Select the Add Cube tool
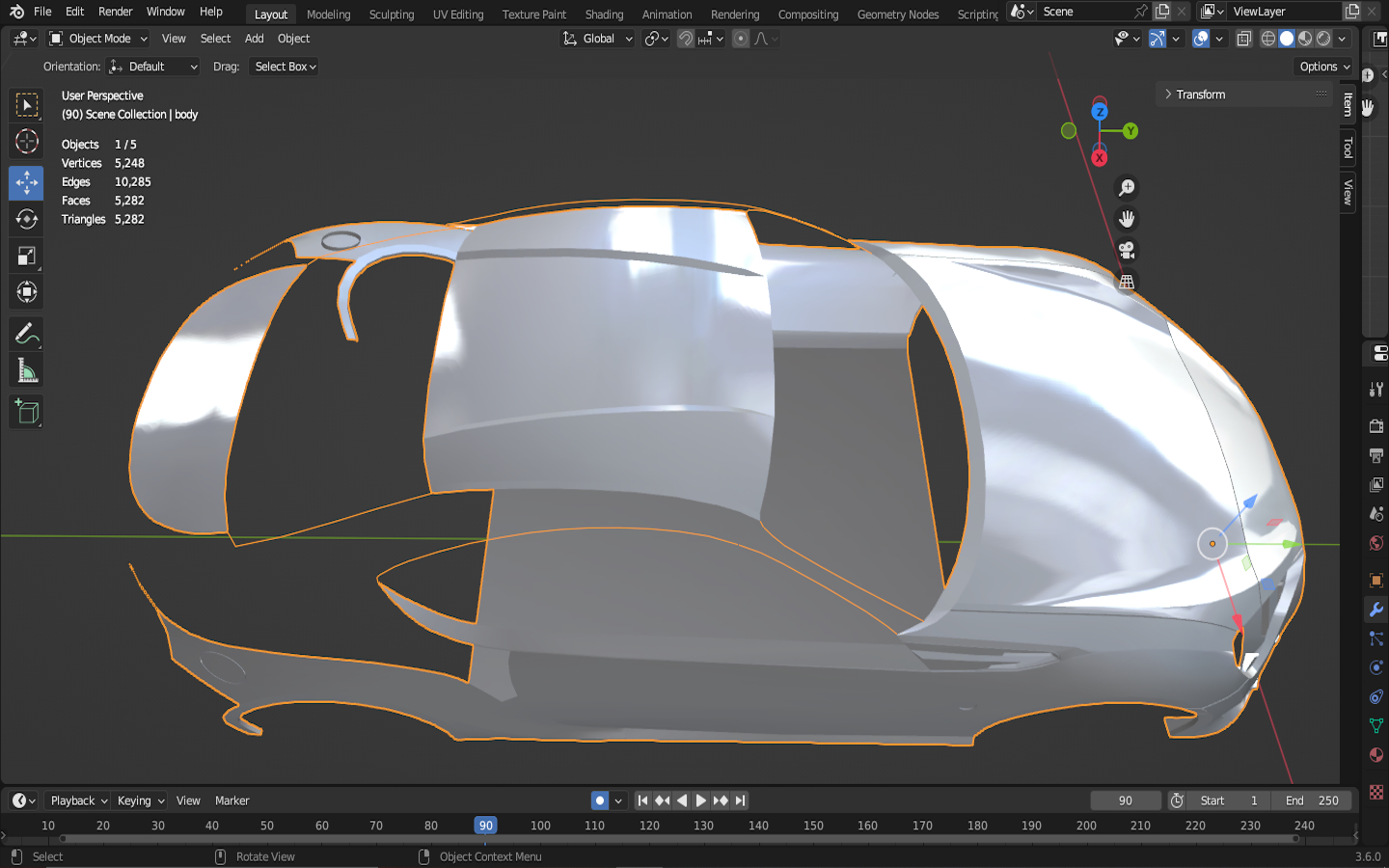The width and height of the screenshot is (1389, 868). (27, 413)
